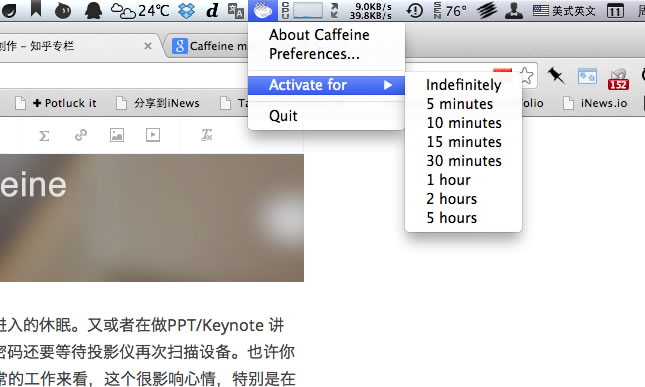
Task: Open the translation tool menu bar icon
Action: click(236, 11)
